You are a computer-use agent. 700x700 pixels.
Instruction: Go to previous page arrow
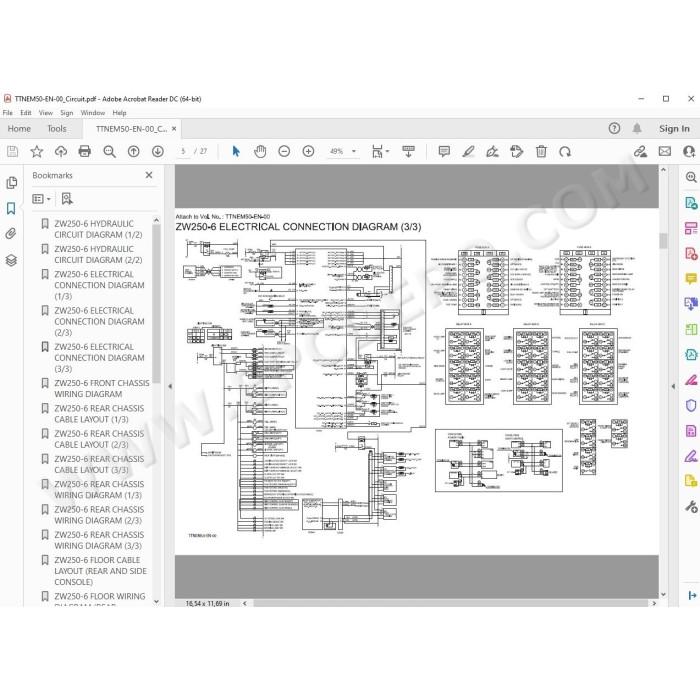pyautogui.click(x=133, y=151)
